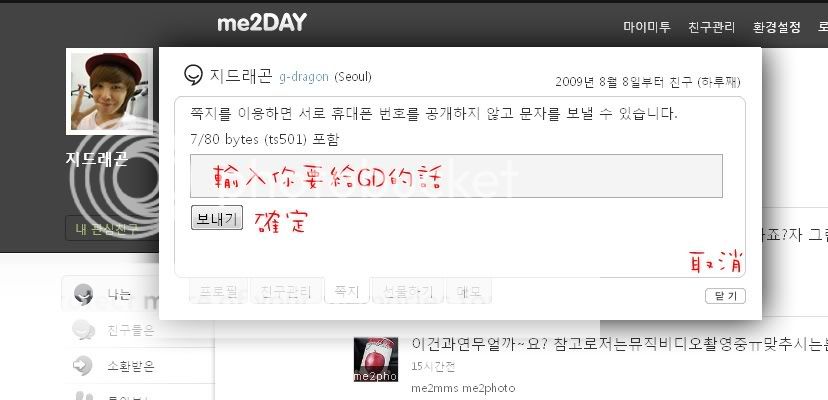This screenshot has height=400, width=828.
Task: Open the 선물하기 tab
Action: click(x=408, y=291)
